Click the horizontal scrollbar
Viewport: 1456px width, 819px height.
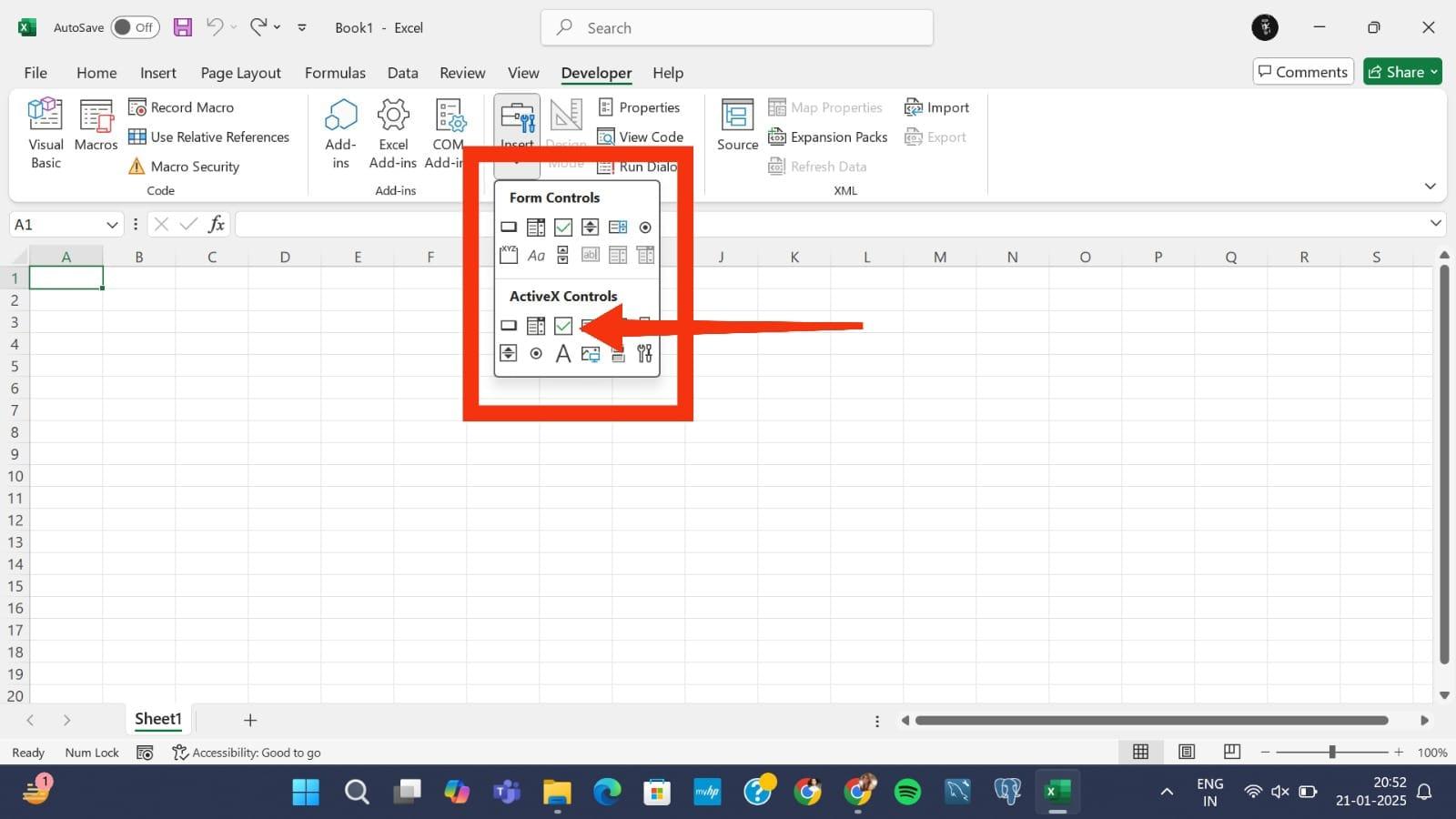point(1152,721)
